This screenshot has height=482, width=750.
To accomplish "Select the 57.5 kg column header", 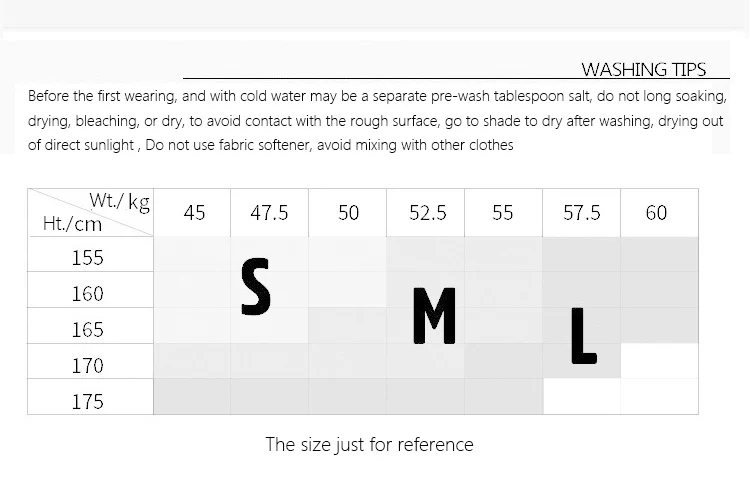I will tap(581, 213).
